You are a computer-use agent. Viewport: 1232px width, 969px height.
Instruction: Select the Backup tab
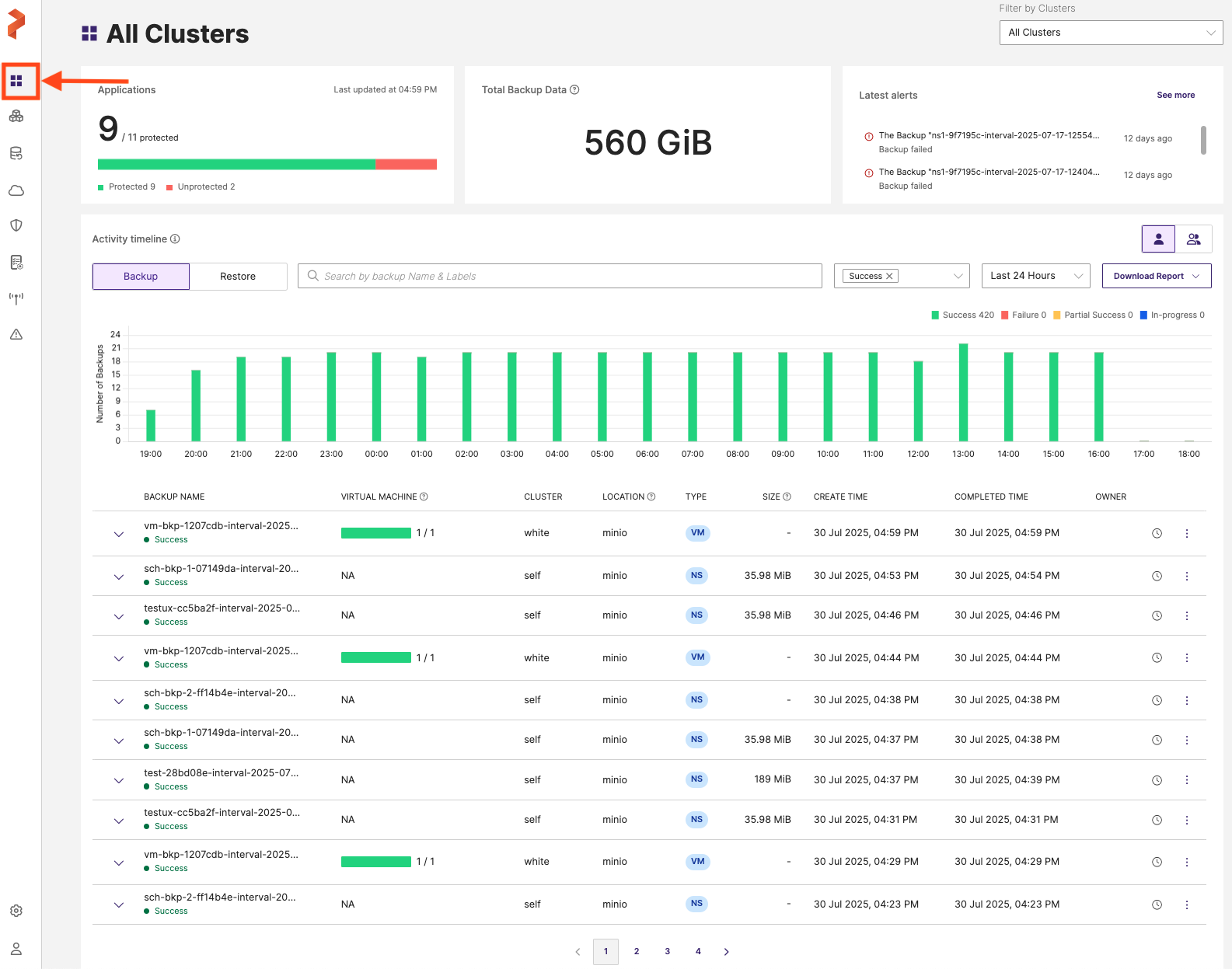click(x=141, y=277)
